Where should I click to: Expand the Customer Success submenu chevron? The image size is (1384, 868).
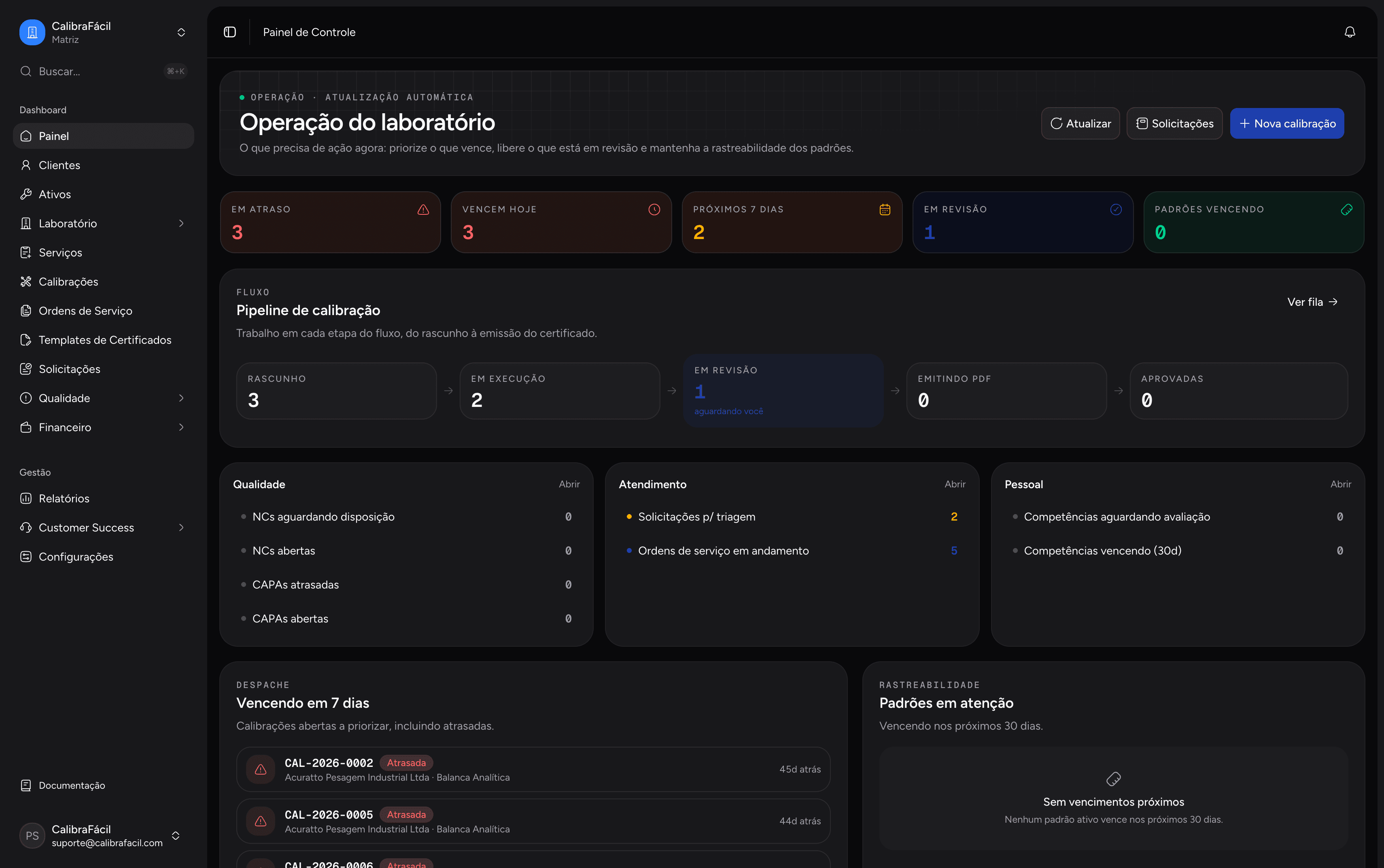pyautogui.click(x=181, y=527)
